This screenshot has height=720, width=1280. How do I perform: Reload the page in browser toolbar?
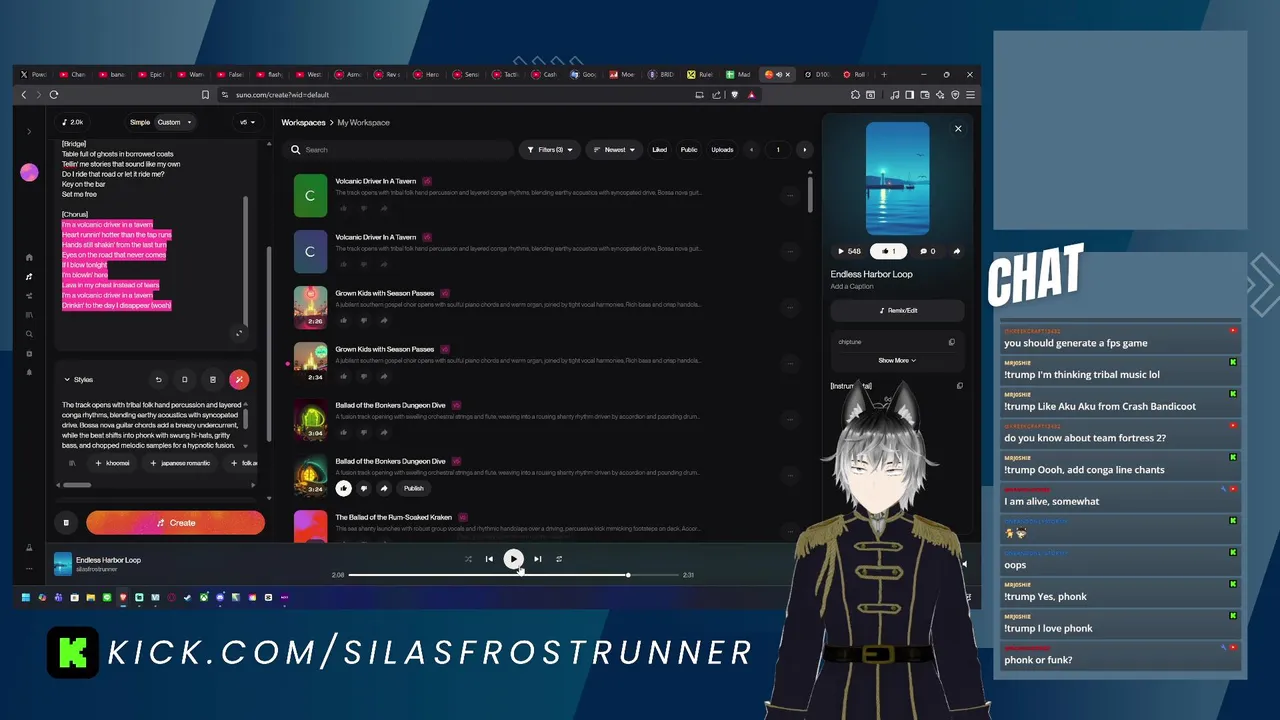tap(54, 95)
